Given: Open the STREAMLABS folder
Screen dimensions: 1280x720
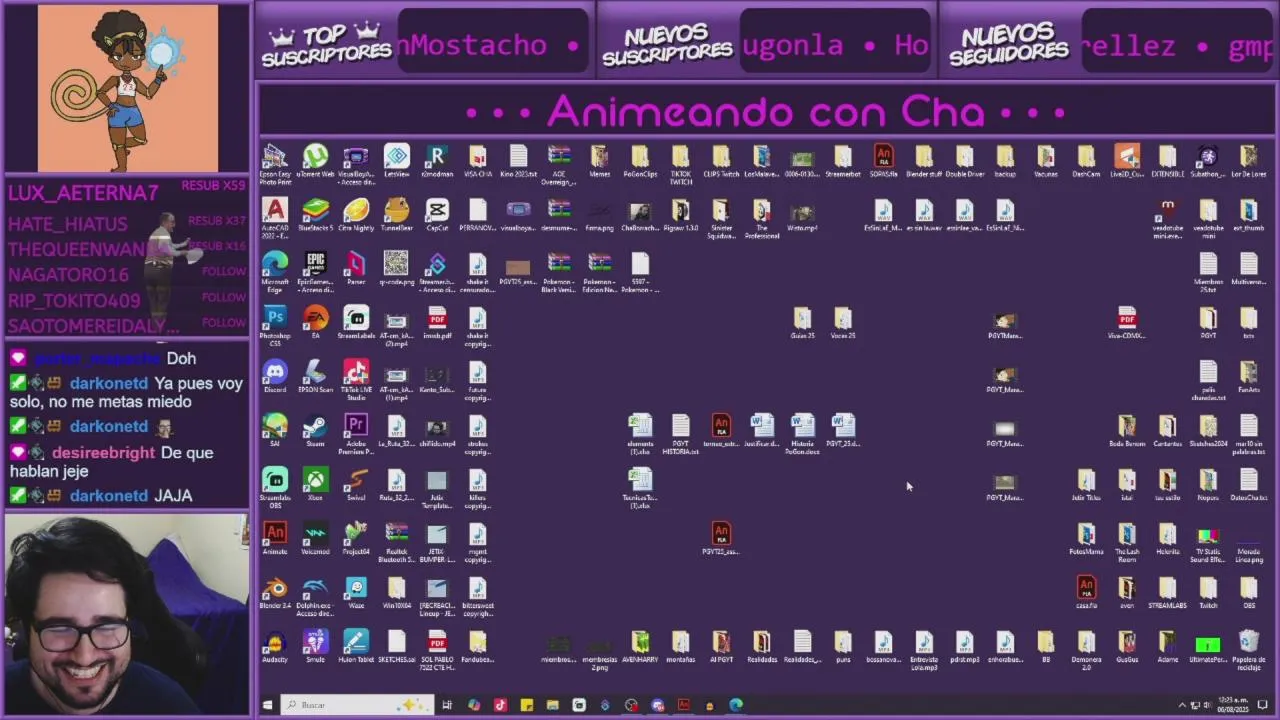Looking at the screenshot, I should [x=1167, y=594].
